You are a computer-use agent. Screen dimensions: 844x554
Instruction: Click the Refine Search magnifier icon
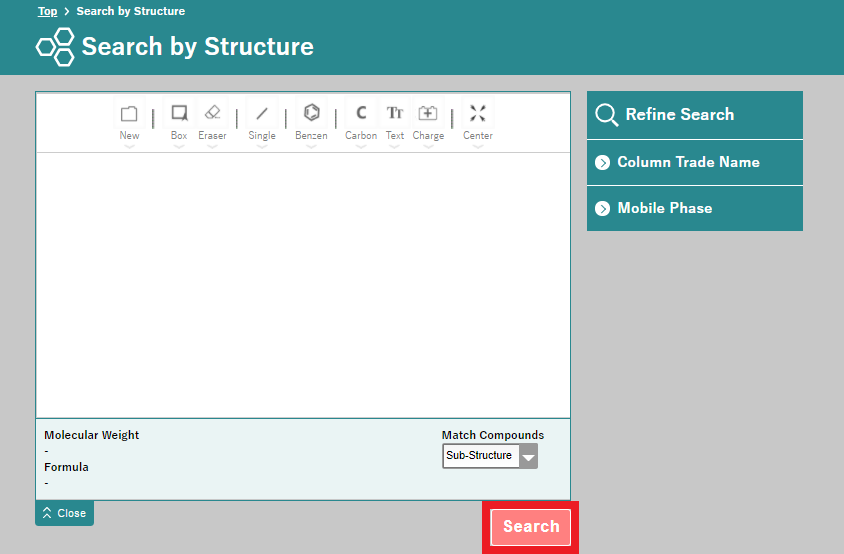tap(607, 115)
